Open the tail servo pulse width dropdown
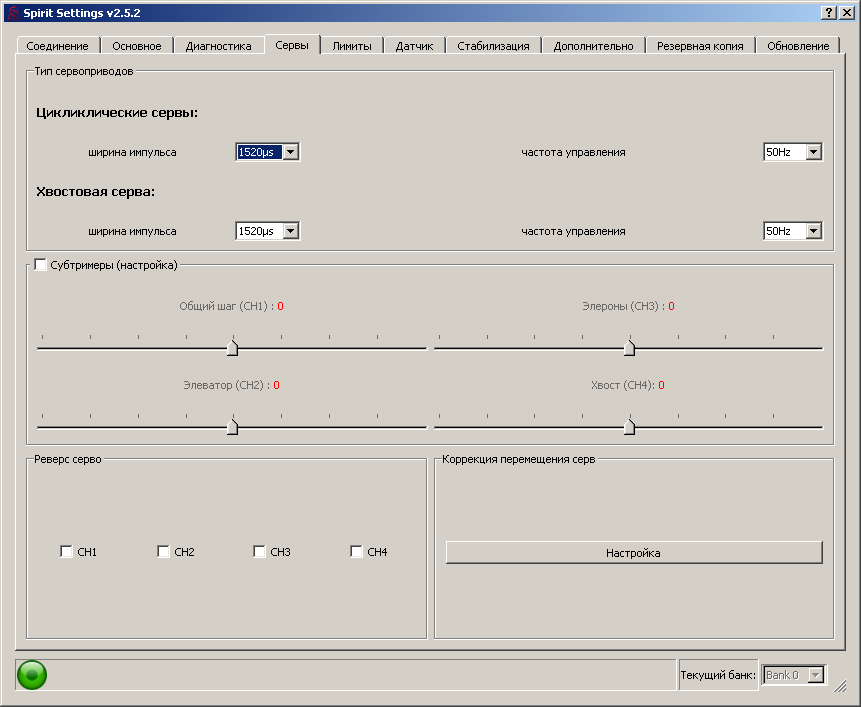 click(291, 231)
